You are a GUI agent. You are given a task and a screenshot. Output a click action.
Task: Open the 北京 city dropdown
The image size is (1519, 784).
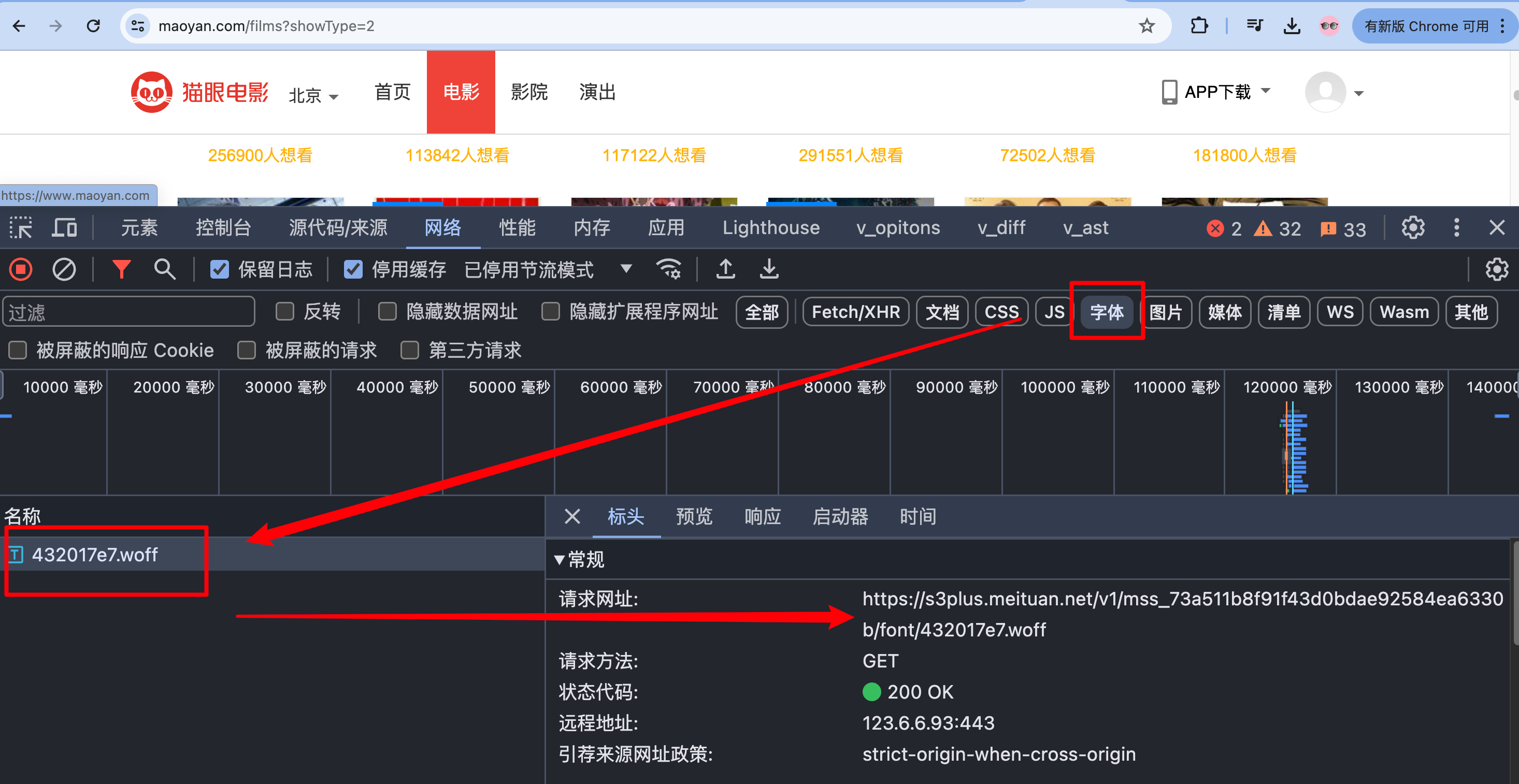[313, 95]
